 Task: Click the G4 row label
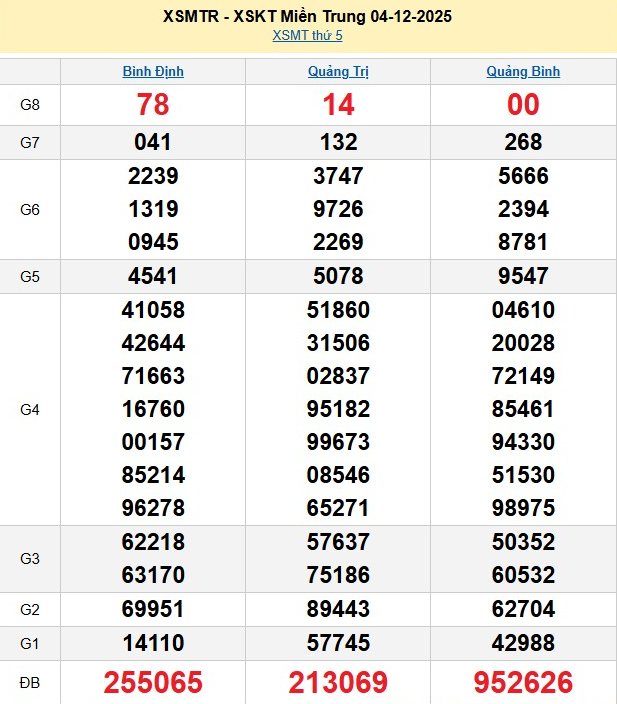coord(30,409)
